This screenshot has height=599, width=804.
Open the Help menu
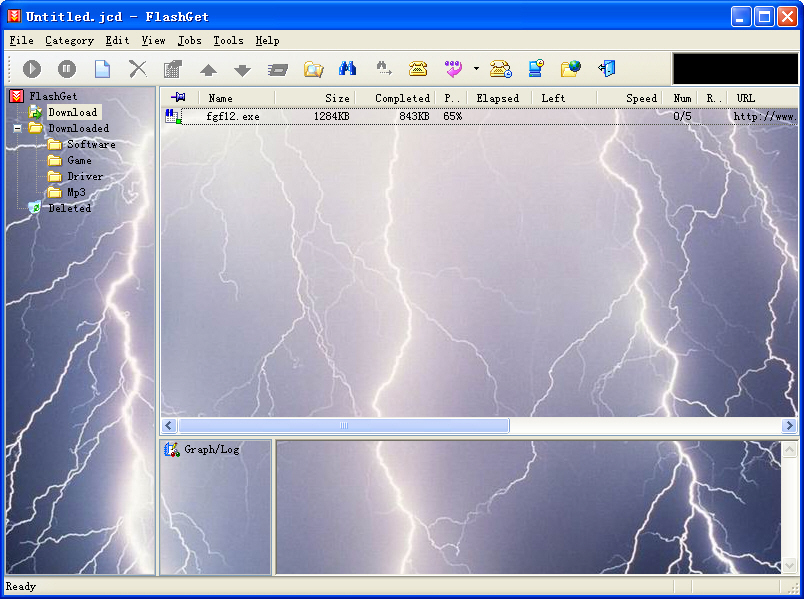click(267, 41)
